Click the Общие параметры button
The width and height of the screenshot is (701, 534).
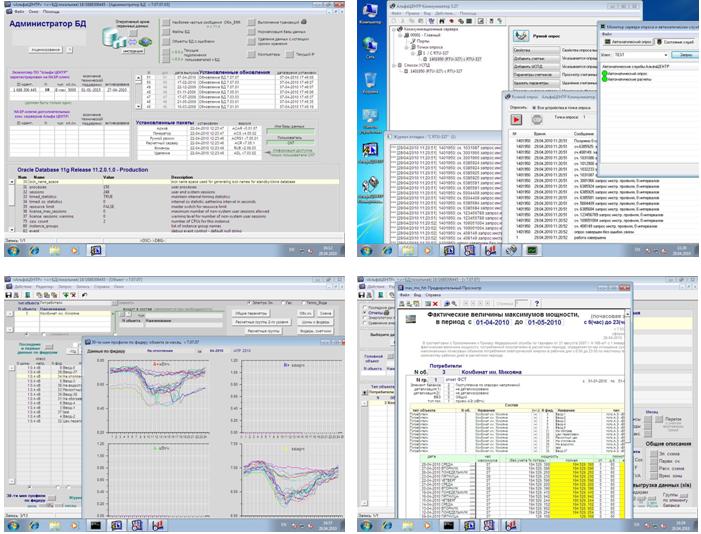(x=251, y=314)
